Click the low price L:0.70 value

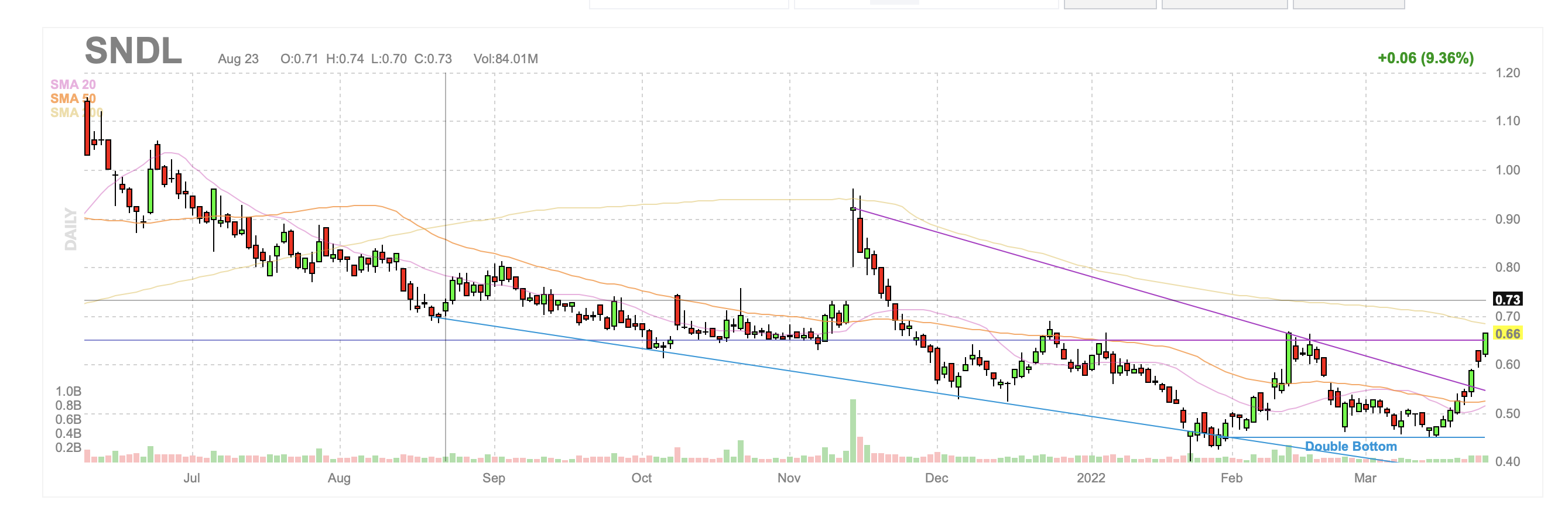[389, 59]
